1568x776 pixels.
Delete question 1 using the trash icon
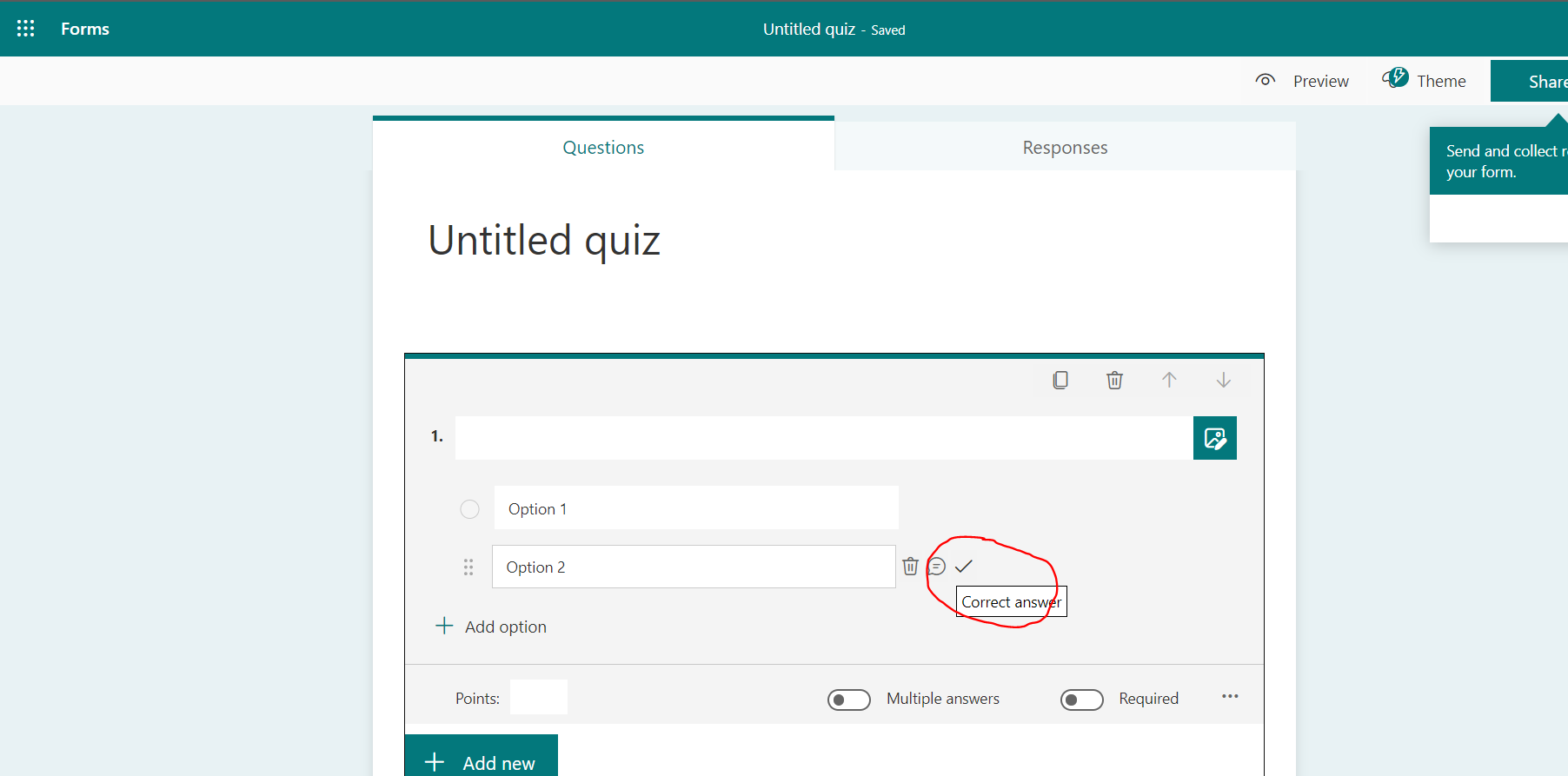[1114, 381]
